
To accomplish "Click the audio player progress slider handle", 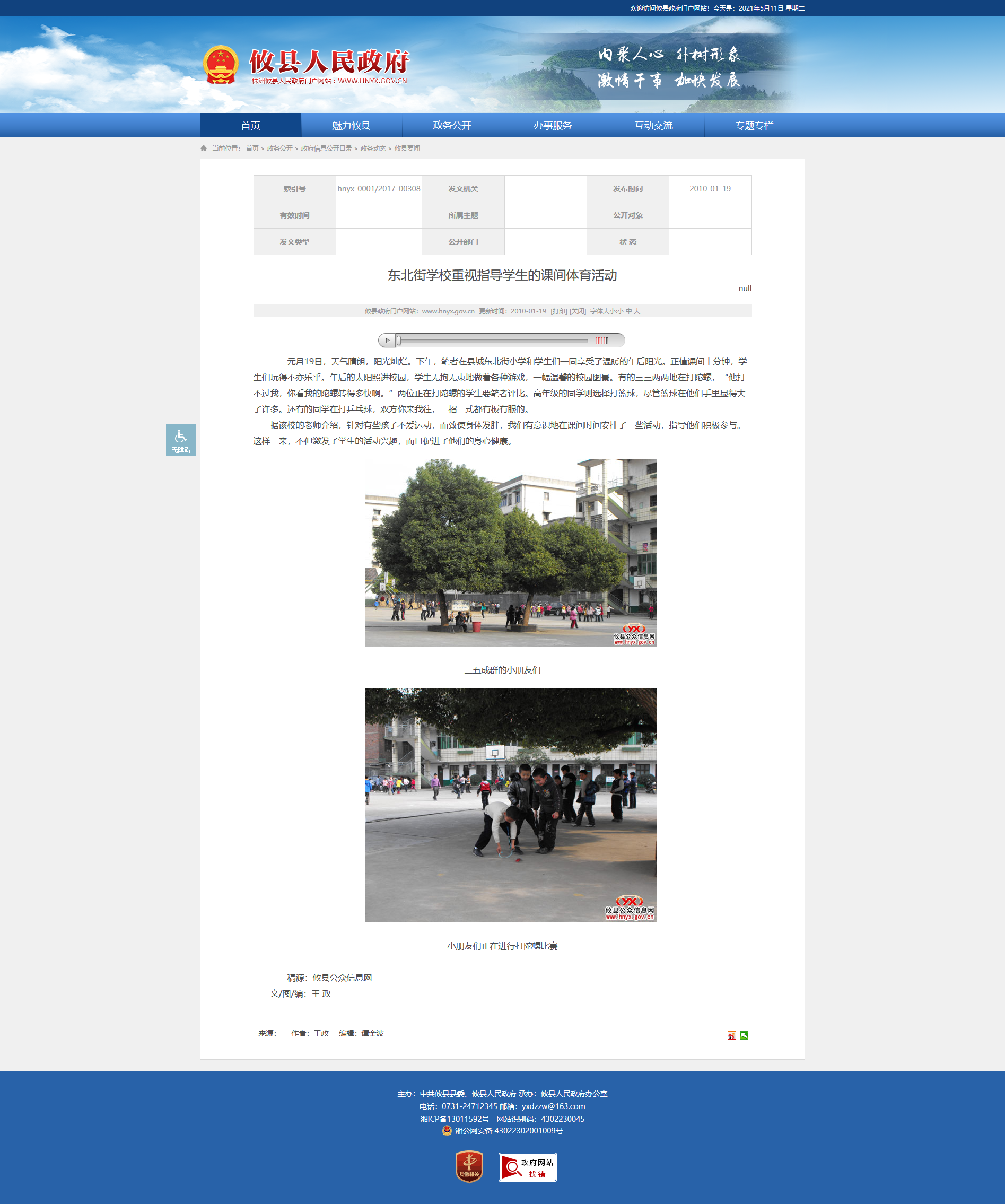I will coord(398,341).
